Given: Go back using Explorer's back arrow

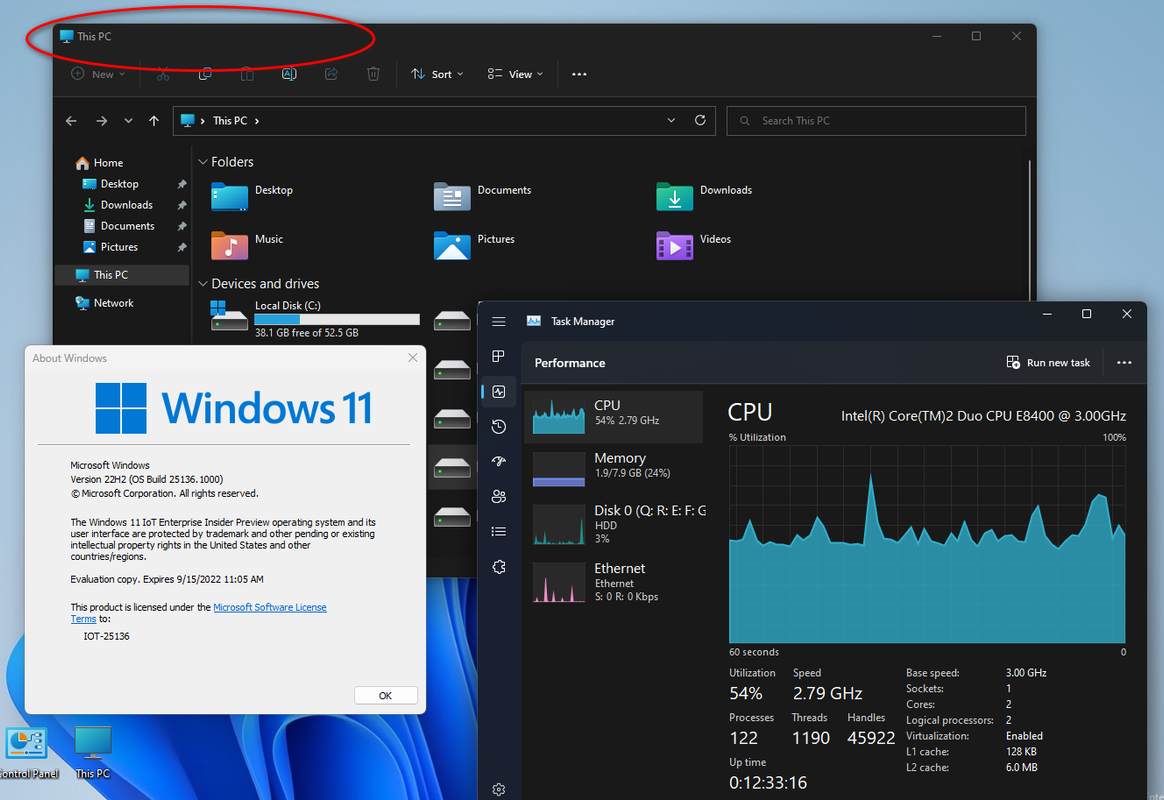Looking at the screenshot, I should pos(71,121).
